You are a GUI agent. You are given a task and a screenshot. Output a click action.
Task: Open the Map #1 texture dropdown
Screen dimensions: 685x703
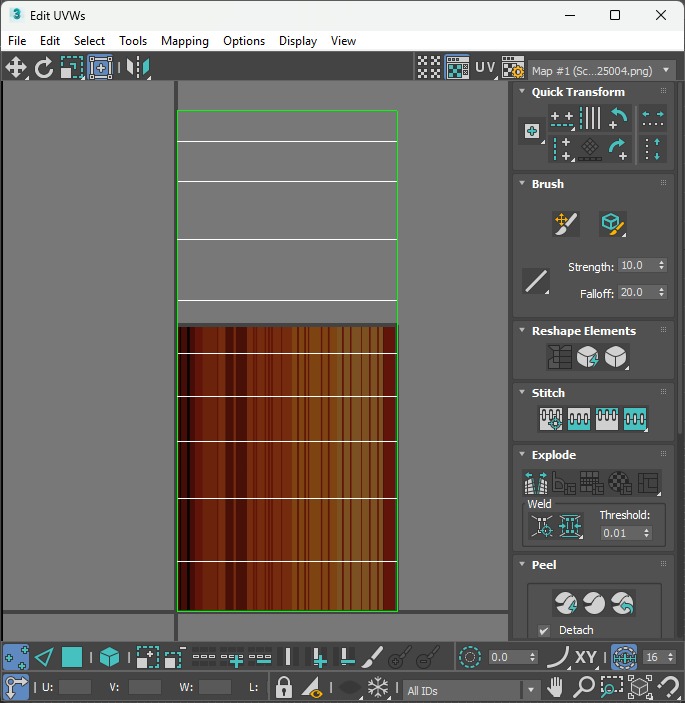point(601,71)
